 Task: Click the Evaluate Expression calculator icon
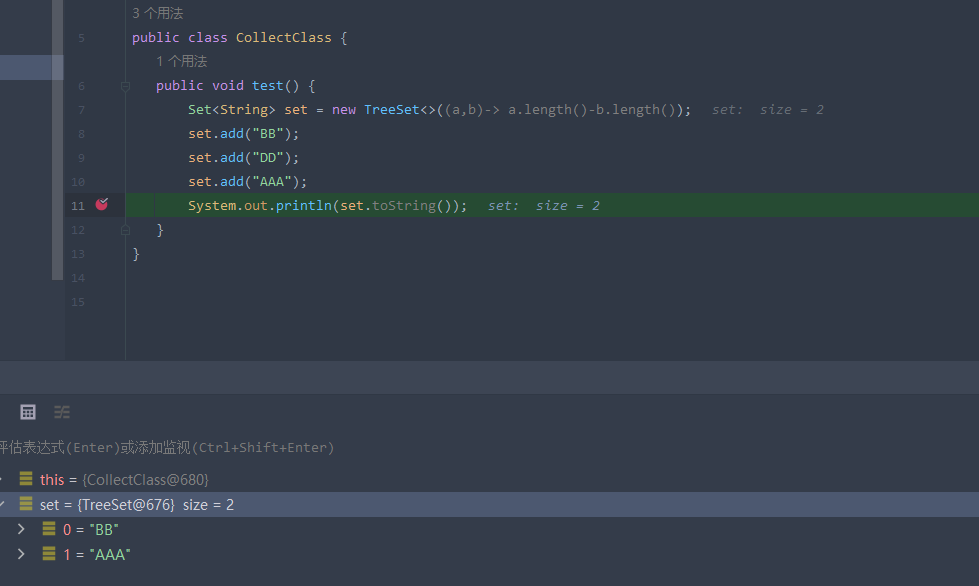point(28,412)
